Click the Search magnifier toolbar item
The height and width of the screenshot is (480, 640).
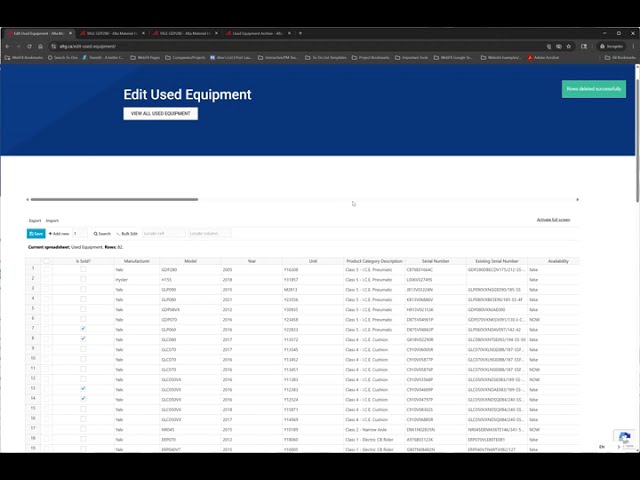coord(102,234)
